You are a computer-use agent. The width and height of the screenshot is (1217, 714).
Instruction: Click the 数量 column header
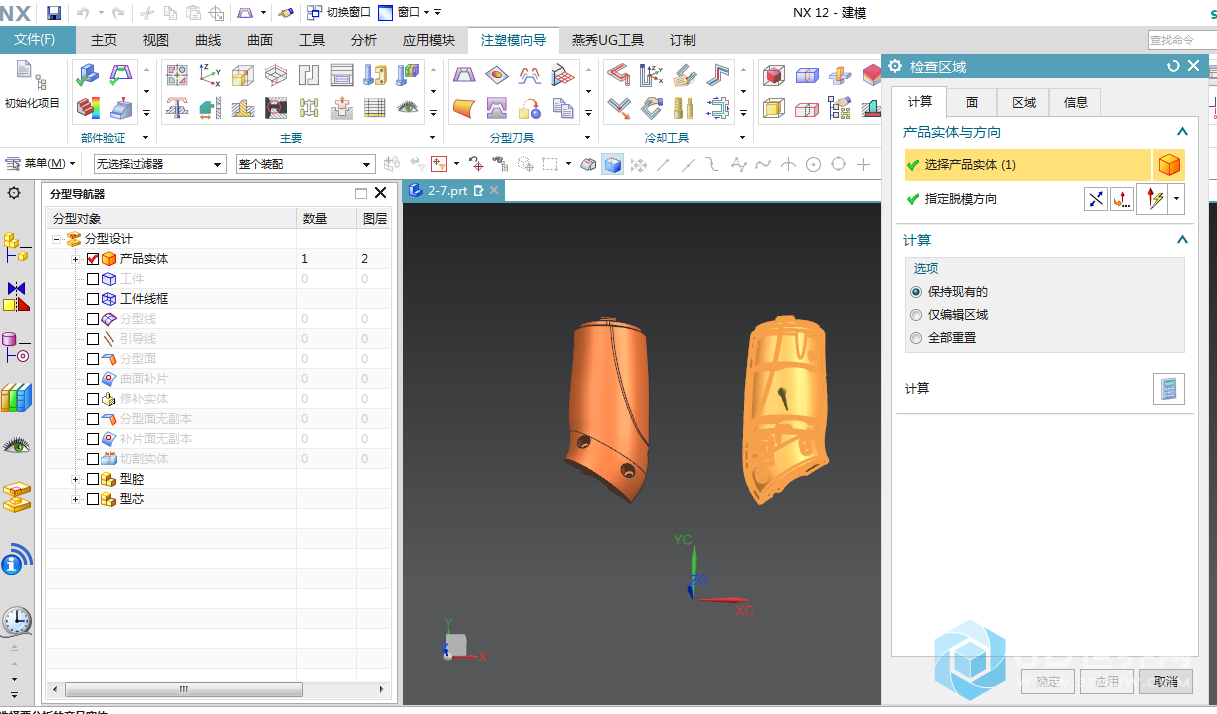(326, 218)
